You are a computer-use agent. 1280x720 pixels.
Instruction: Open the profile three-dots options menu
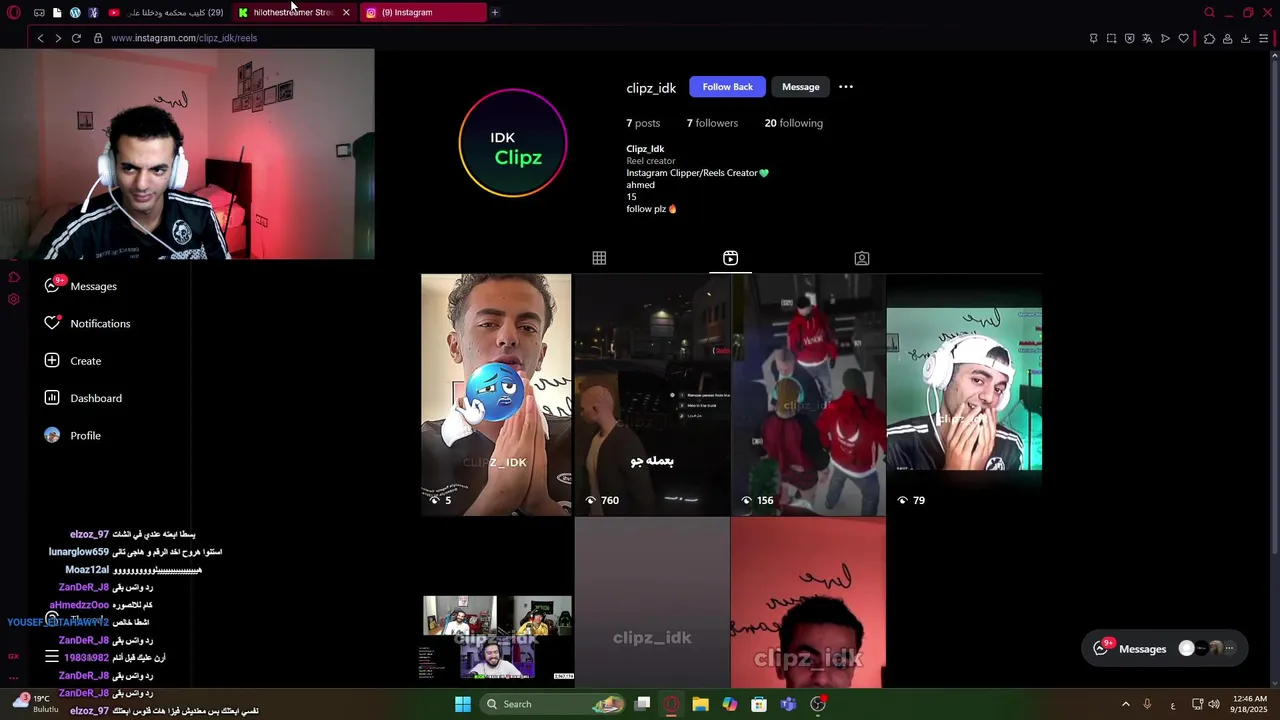click(x=846, y=87)
